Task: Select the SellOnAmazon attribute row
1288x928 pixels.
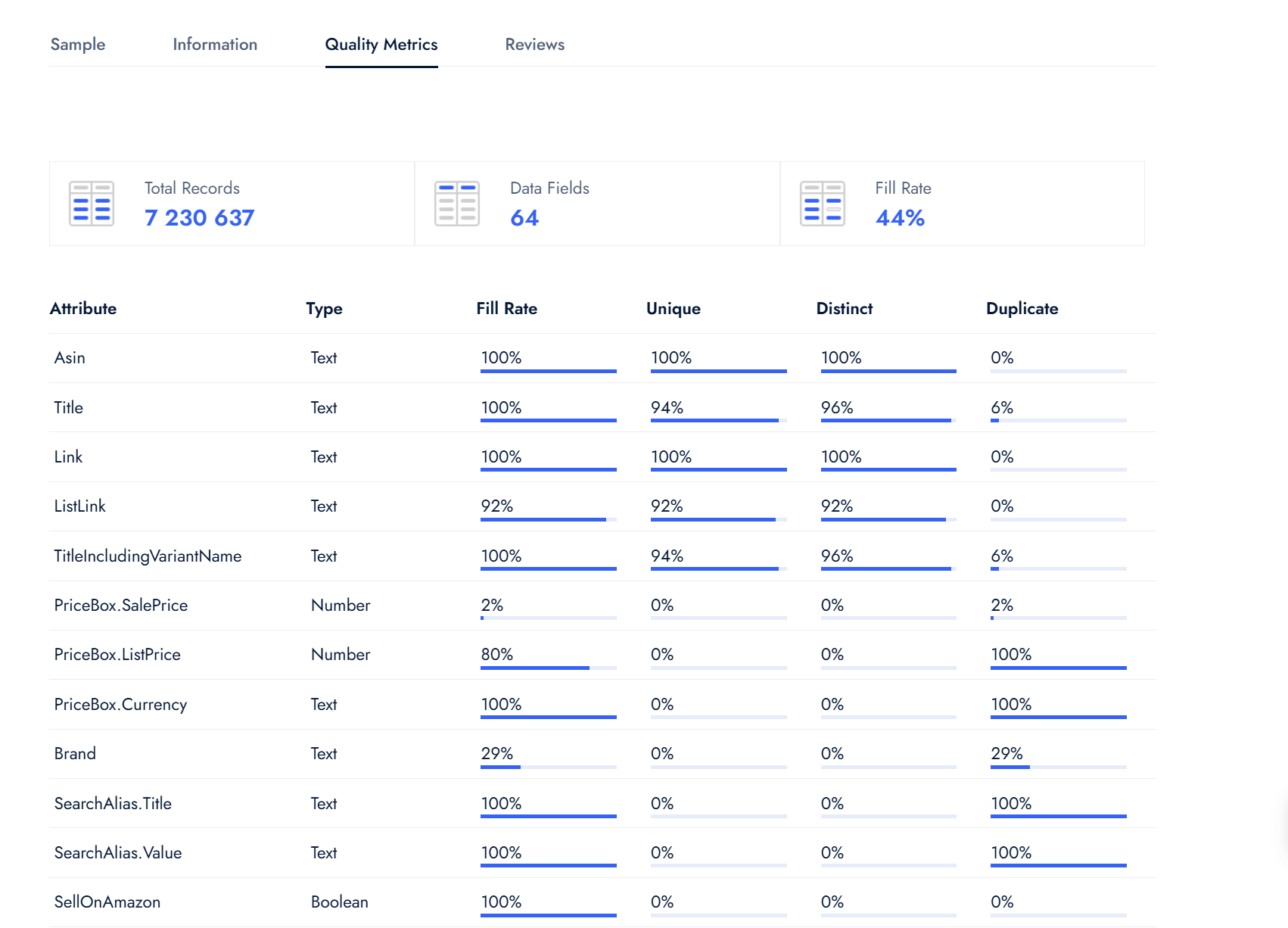Action: coord(107,902)
